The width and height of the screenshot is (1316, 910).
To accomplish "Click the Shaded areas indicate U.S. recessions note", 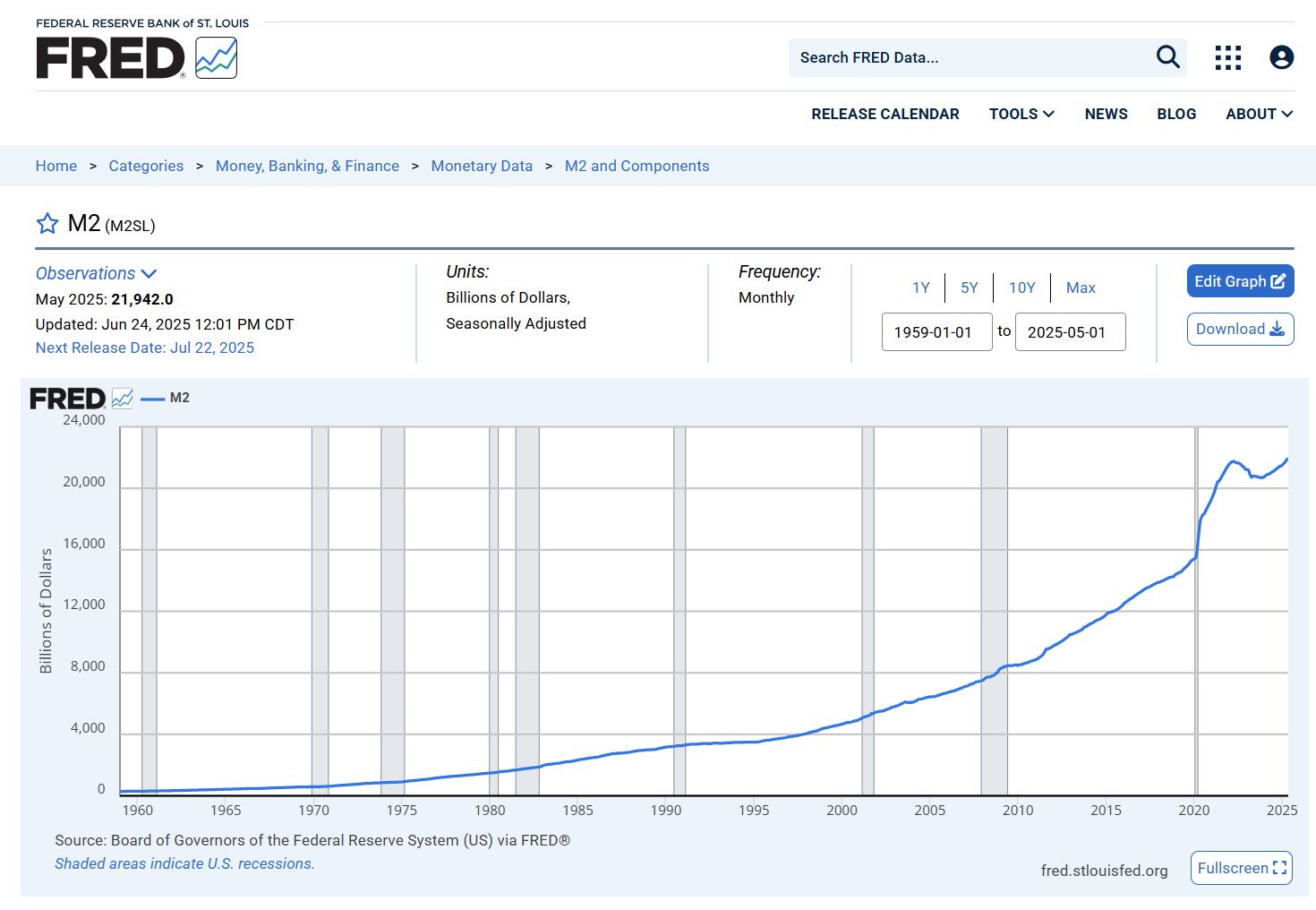I will point(184,863).
